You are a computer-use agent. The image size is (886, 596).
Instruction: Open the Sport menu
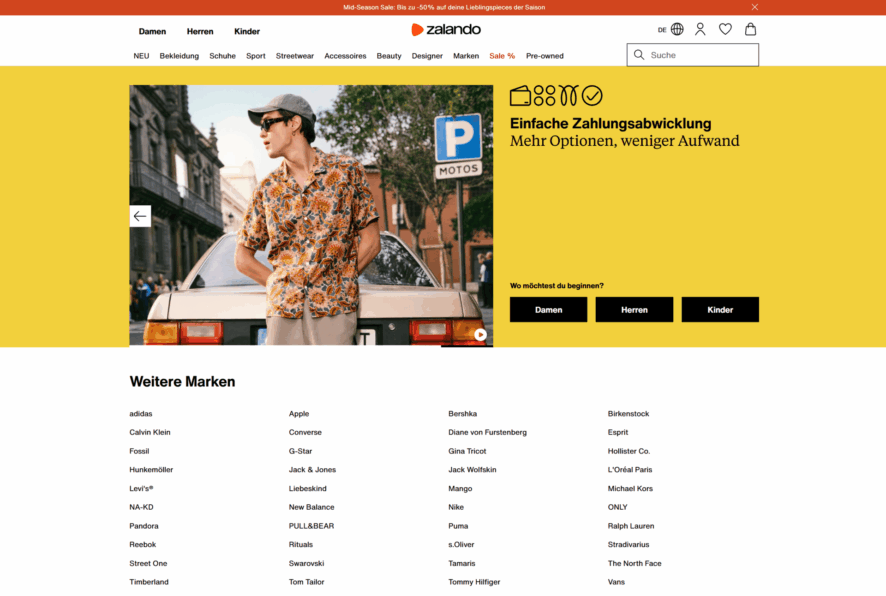point(256,56)
